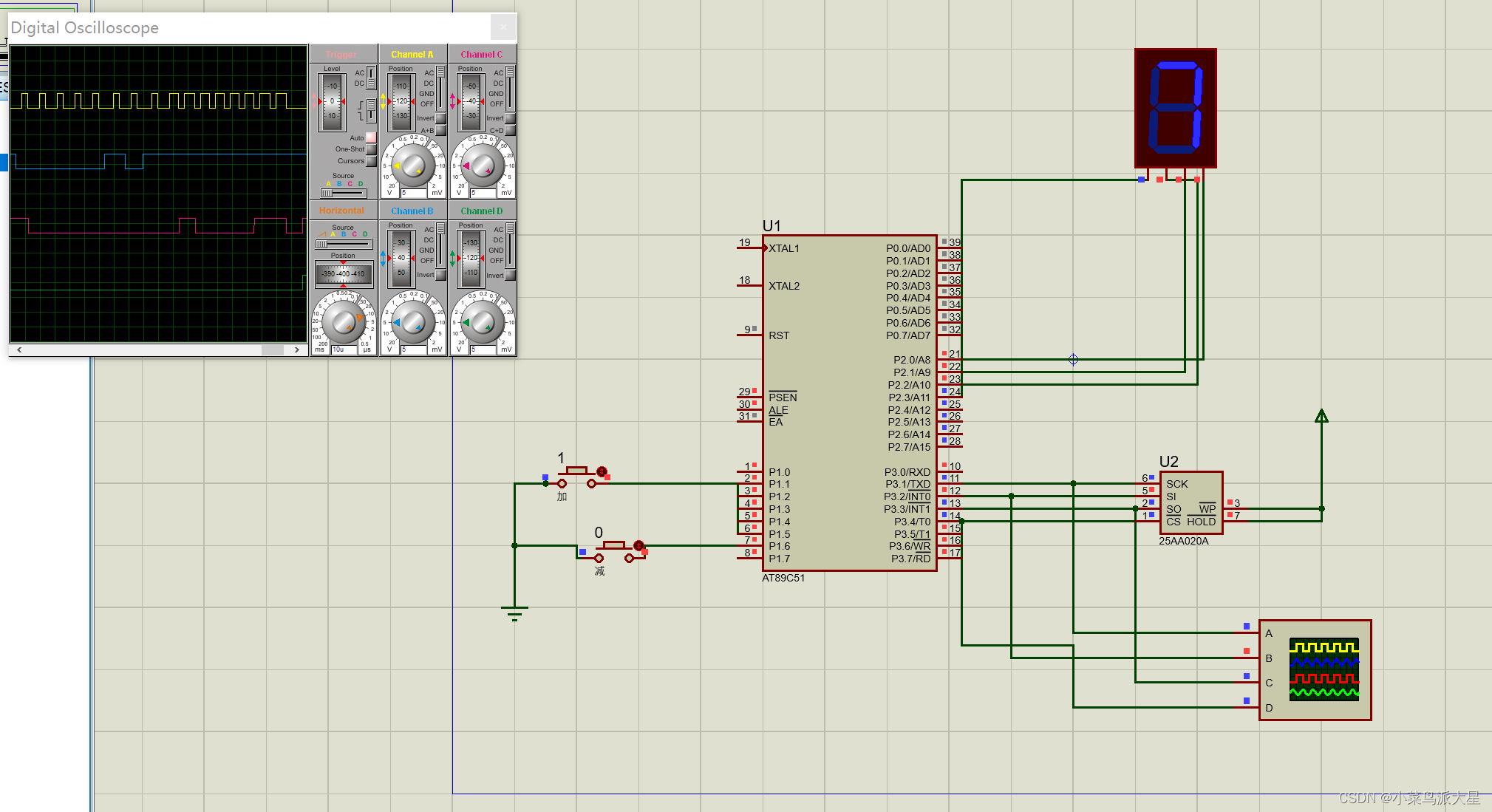
Task: Click the oscilloscope instrument thumbnail
Action: point(1324,669)
